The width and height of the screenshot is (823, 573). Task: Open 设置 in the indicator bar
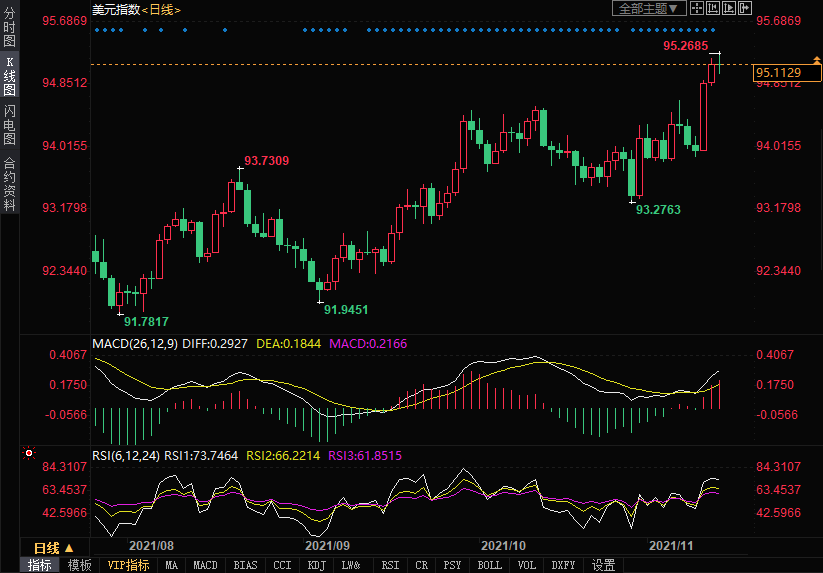pyautogui.click(x=603, y=565)
